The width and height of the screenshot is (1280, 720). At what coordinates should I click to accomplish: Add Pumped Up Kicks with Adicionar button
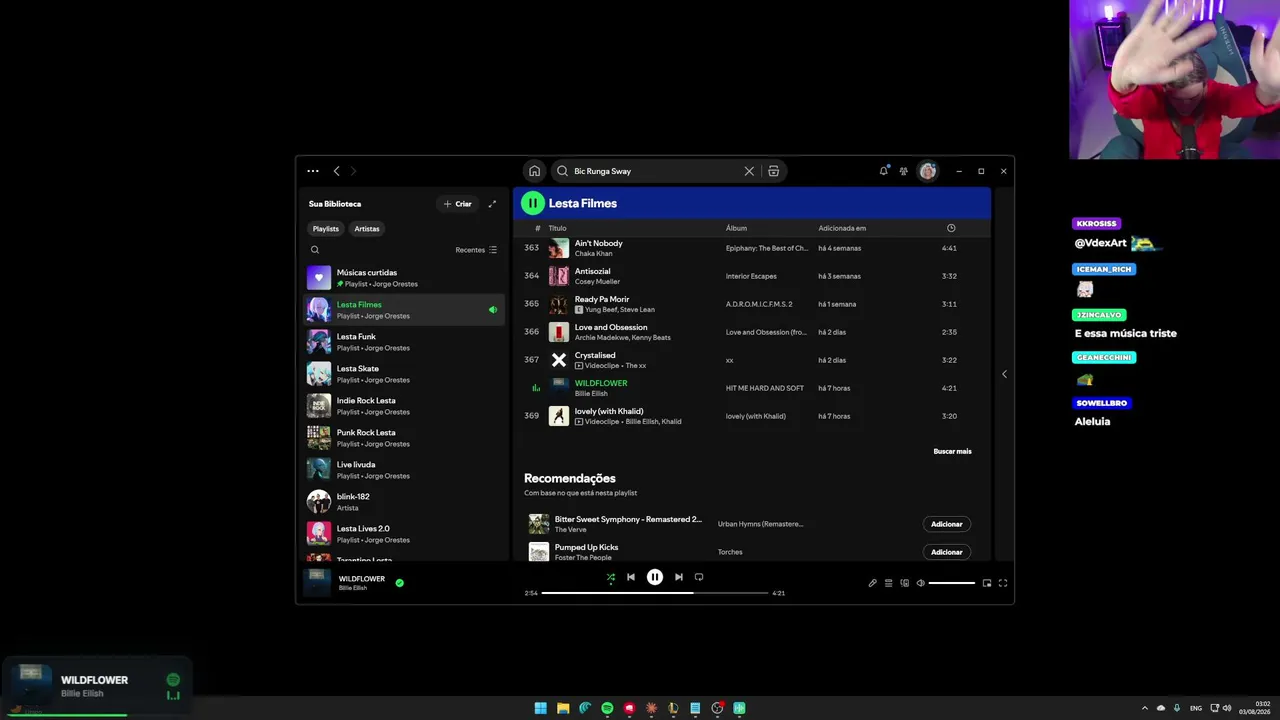point(947,552)
